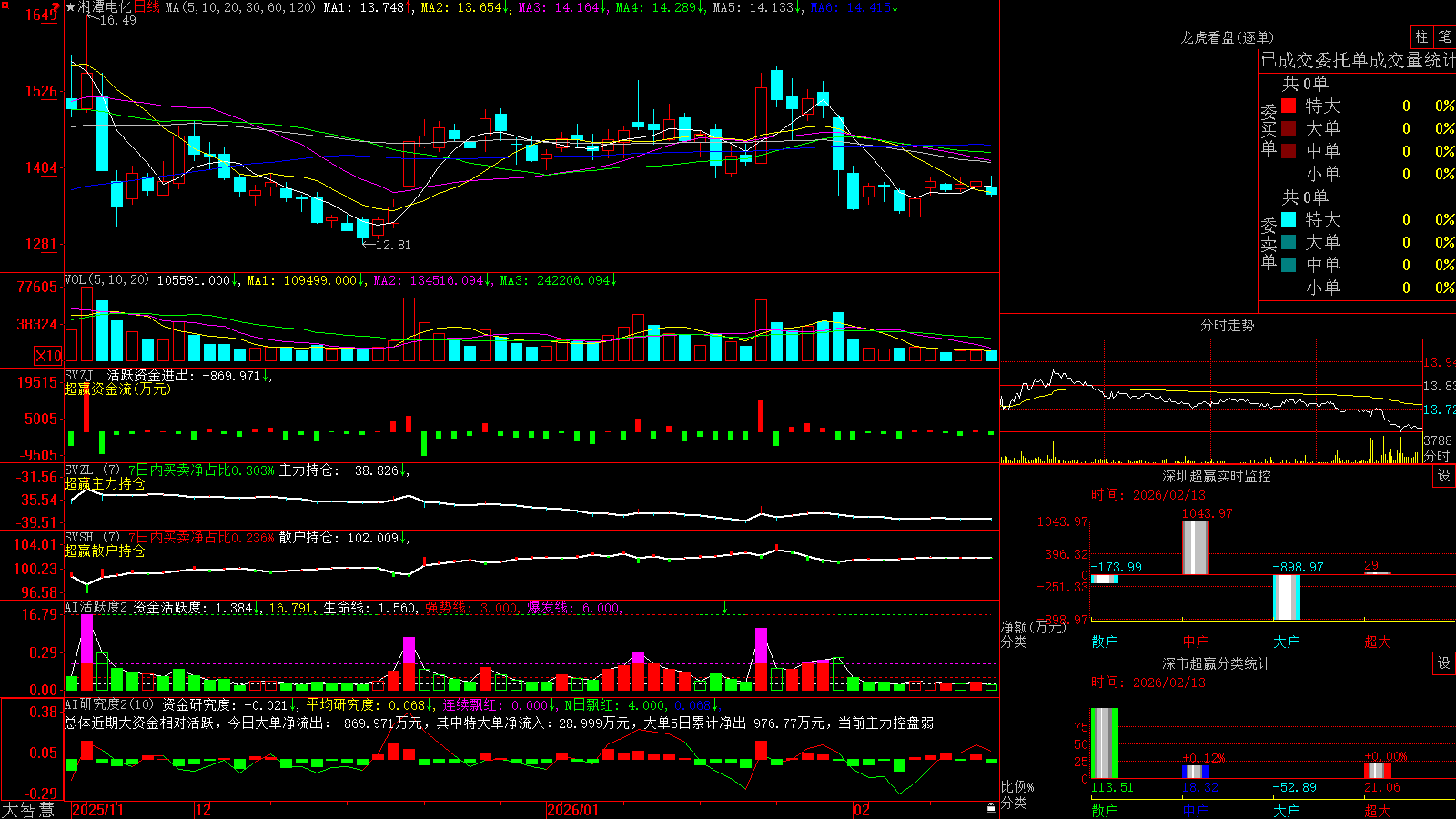This screenshot has width=1456, height=819.
Task: Switch 龙虎看盘 to 笔 tick mode
Action: pyautogui.click(x=1445, y=37)
